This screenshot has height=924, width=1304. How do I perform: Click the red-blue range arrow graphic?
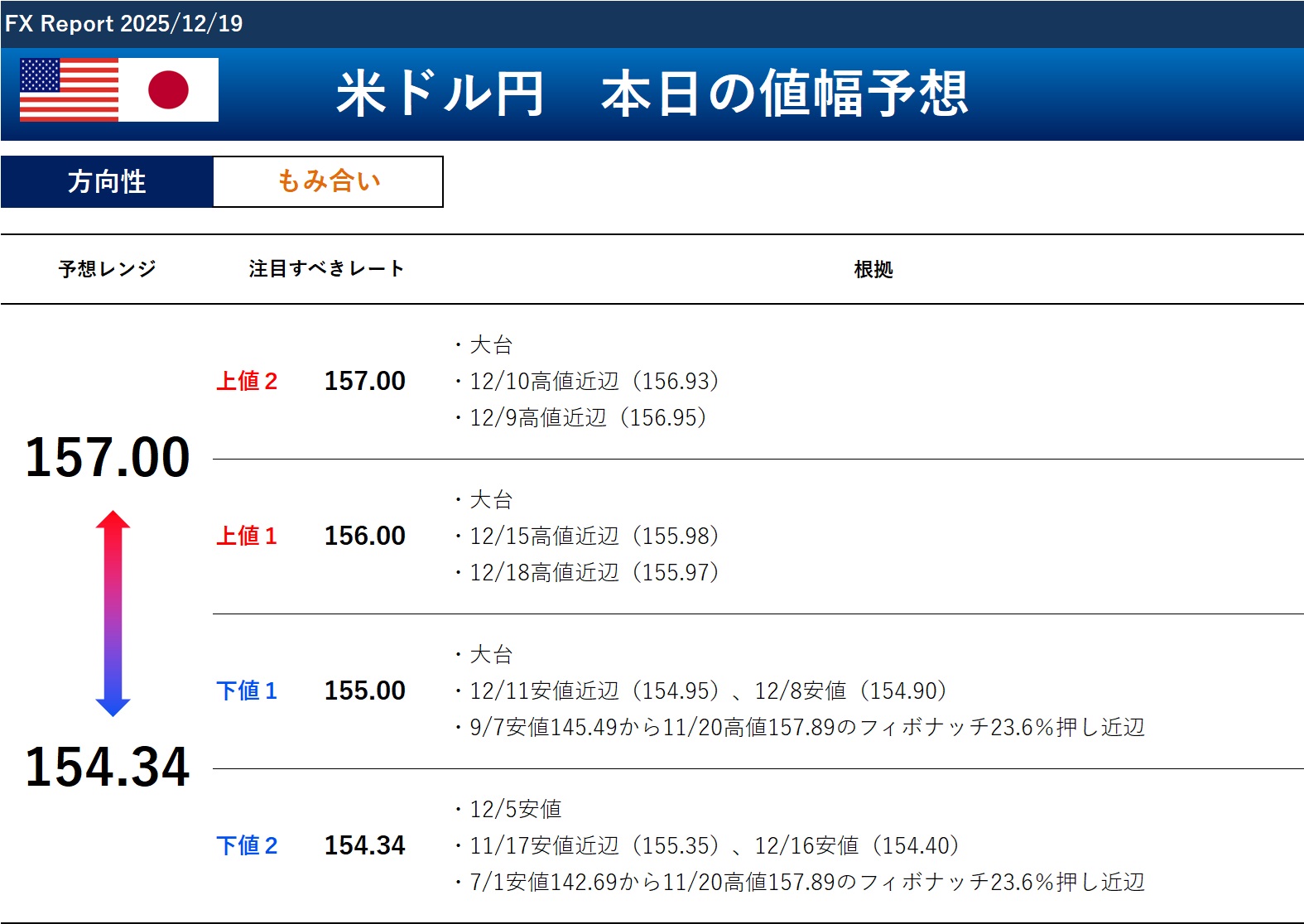[x=113, y=614]
